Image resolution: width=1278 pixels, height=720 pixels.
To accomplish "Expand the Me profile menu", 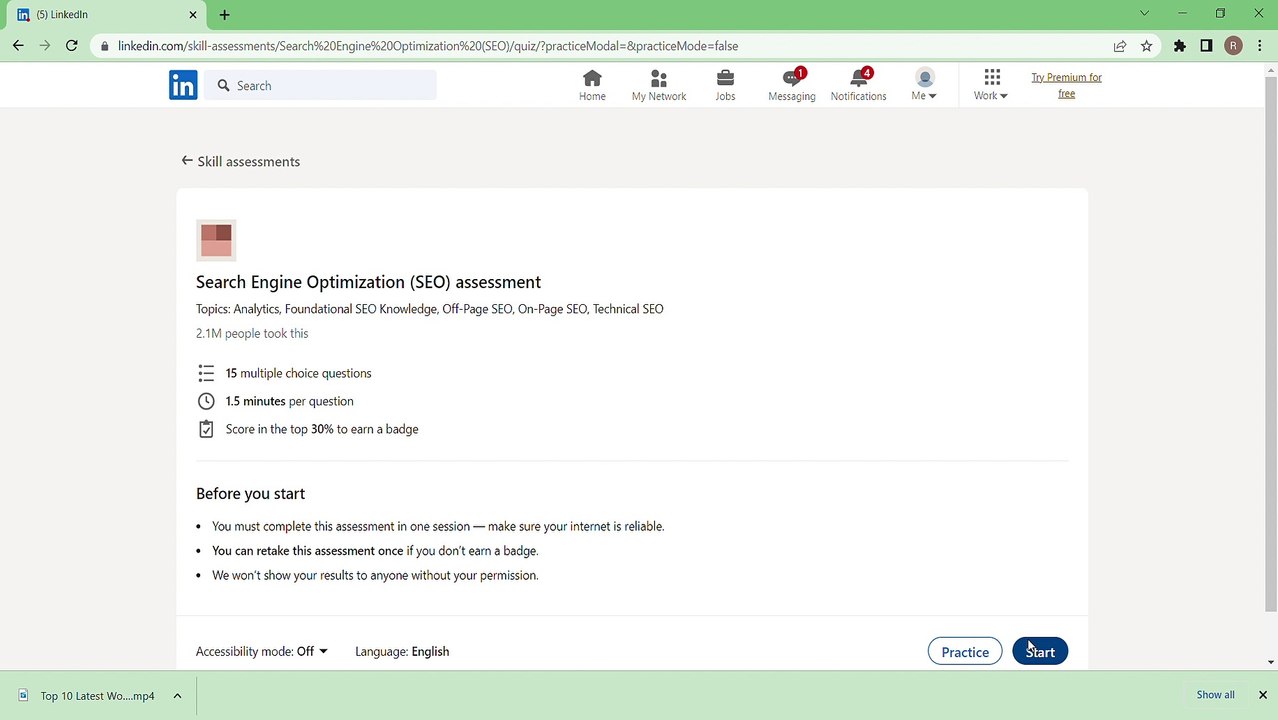I will (x=924, y=85).
